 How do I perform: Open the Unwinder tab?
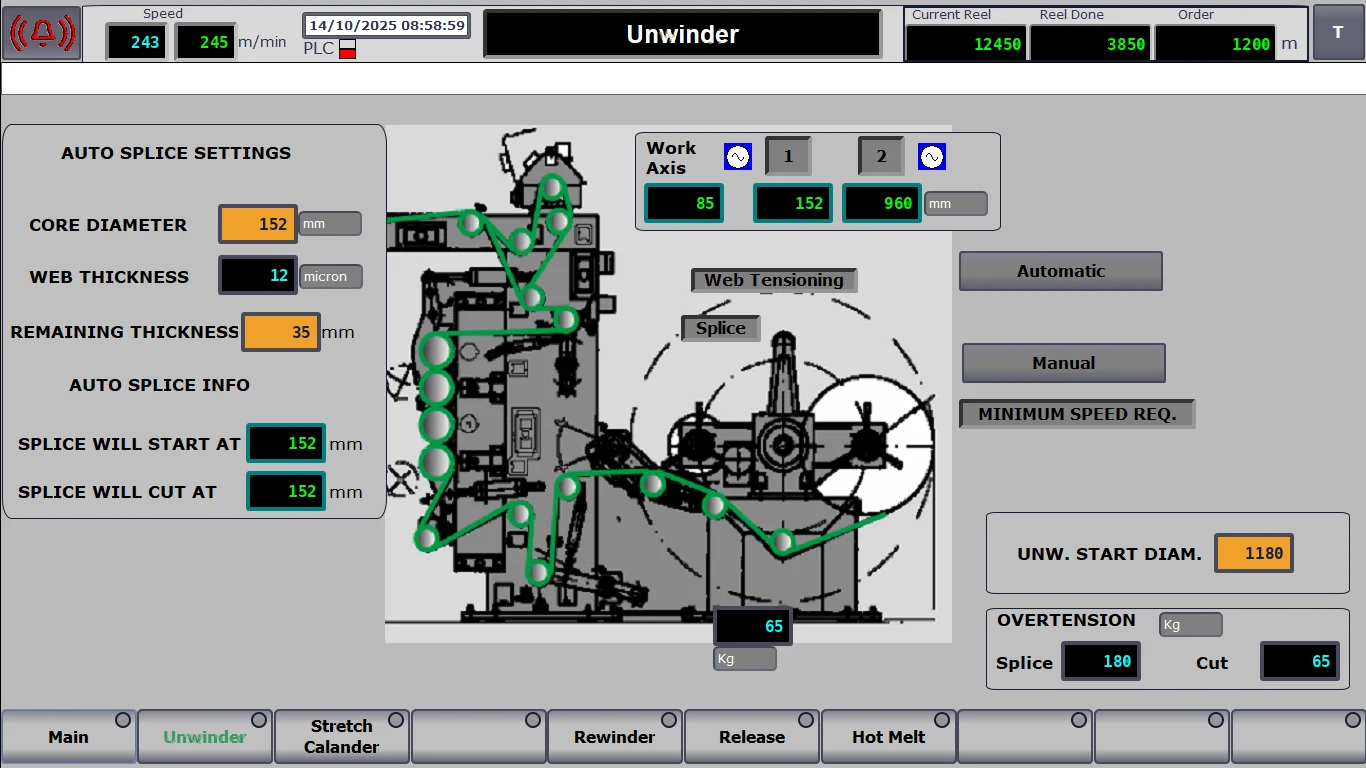(205, 737)
